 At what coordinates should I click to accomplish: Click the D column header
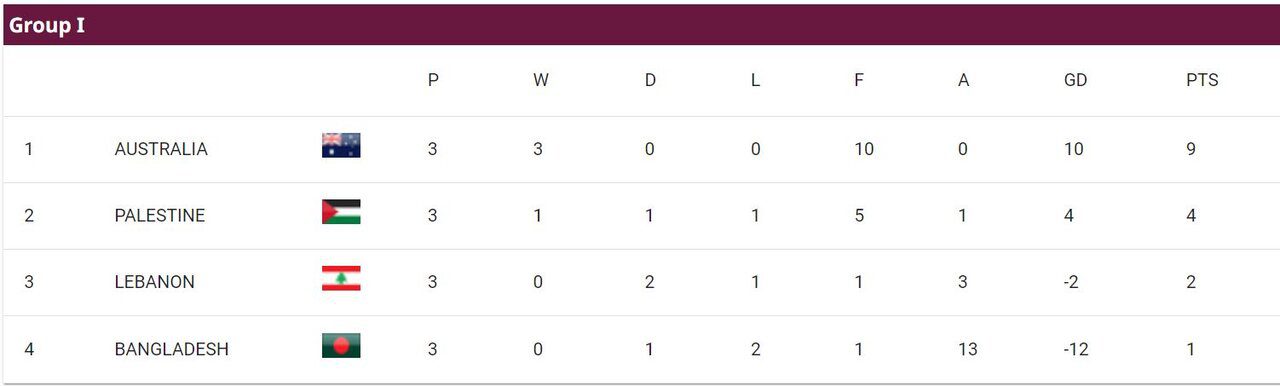click(650, 80)
